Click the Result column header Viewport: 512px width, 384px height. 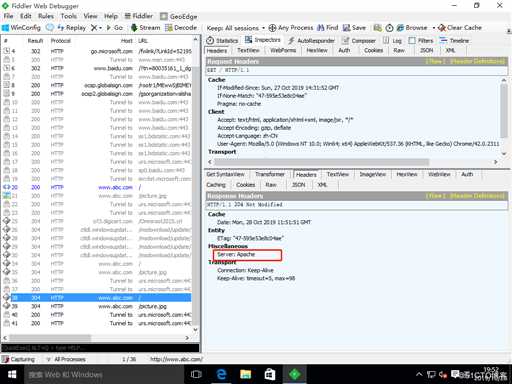click(35, 41)
